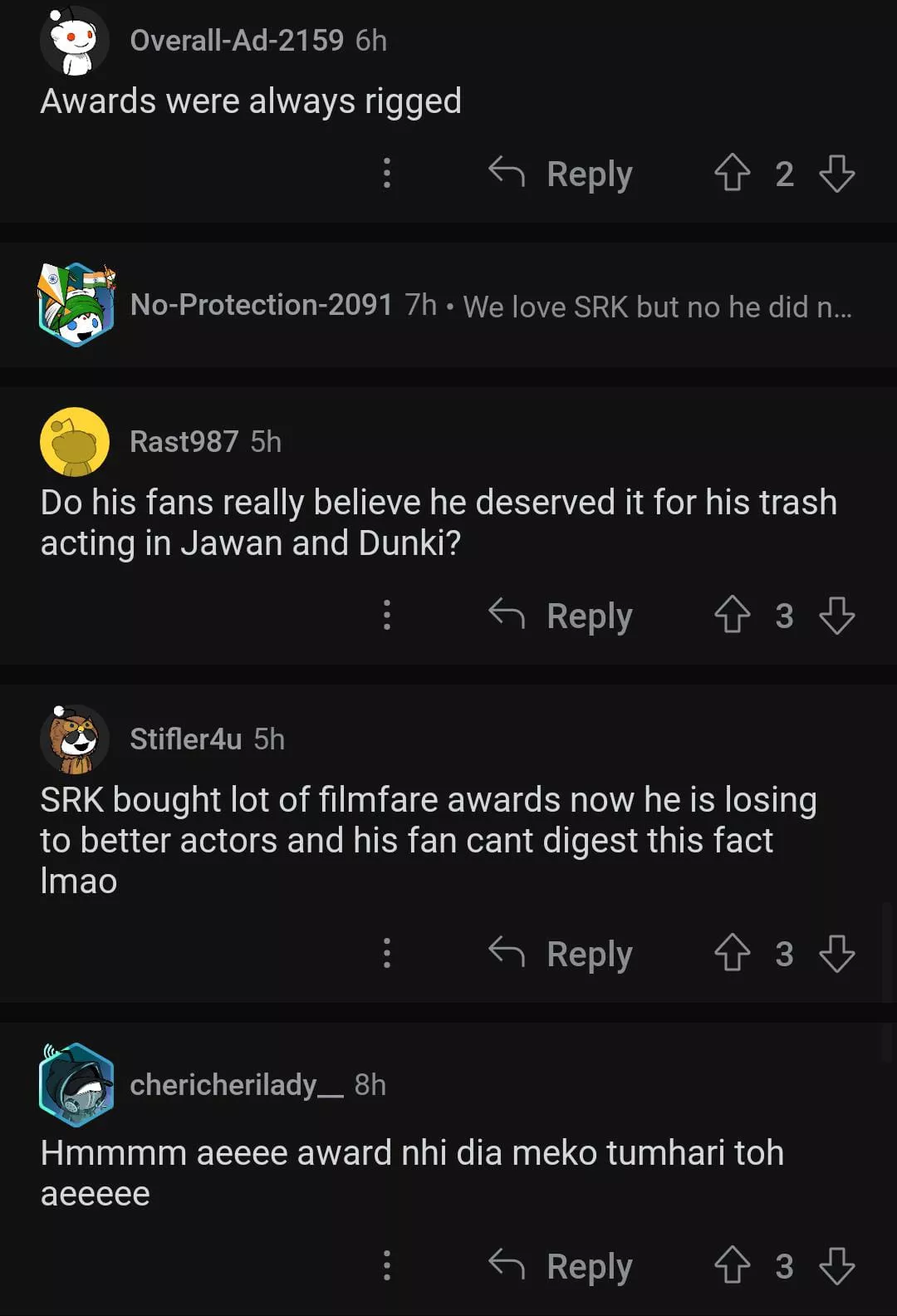Open more options for Overall-Ad-2159 comment

pyautogui.click(x=387, y=173)
